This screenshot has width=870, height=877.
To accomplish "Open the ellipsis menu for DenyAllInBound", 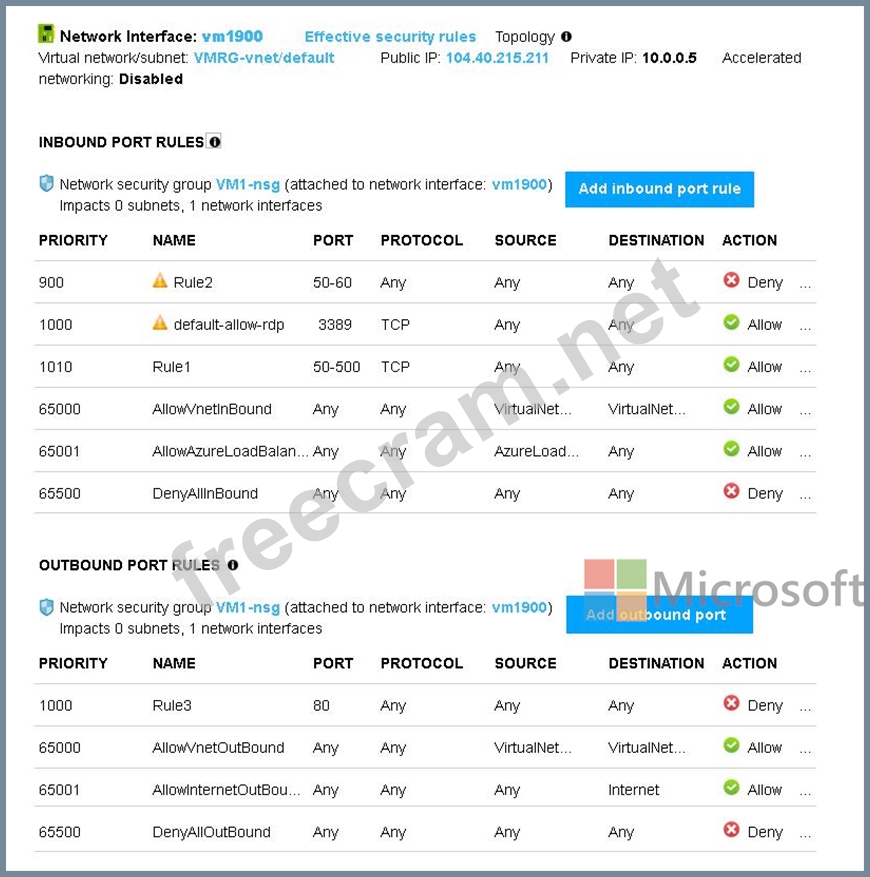I will 805,498.
